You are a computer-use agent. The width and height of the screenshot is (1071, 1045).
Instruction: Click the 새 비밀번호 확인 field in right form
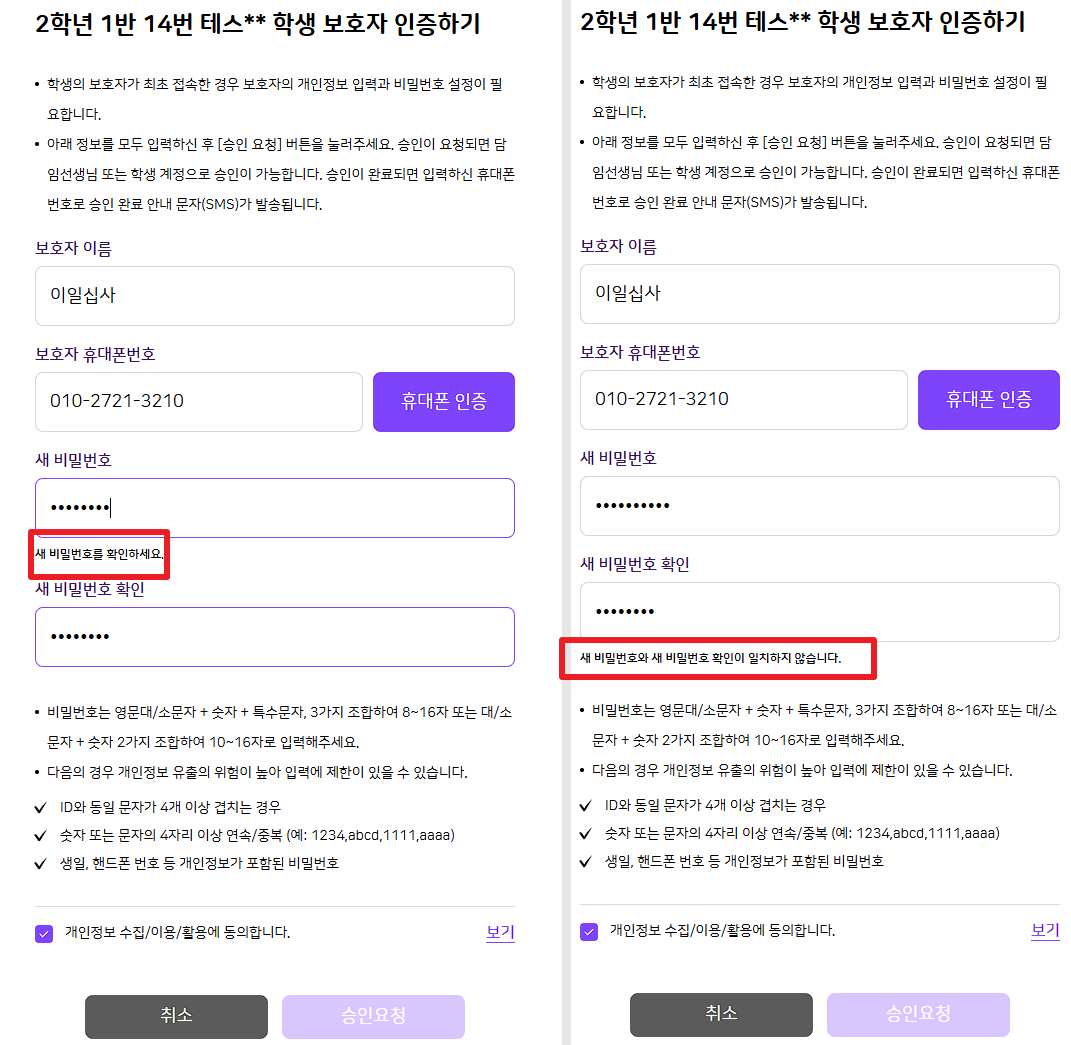pyautogui.click(x=819, y=612)
